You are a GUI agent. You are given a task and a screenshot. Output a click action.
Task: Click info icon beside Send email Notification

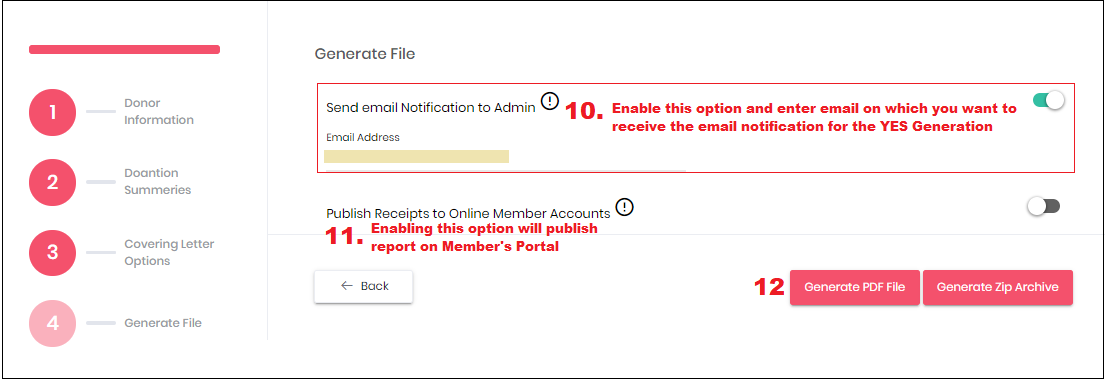coord(550,101)
